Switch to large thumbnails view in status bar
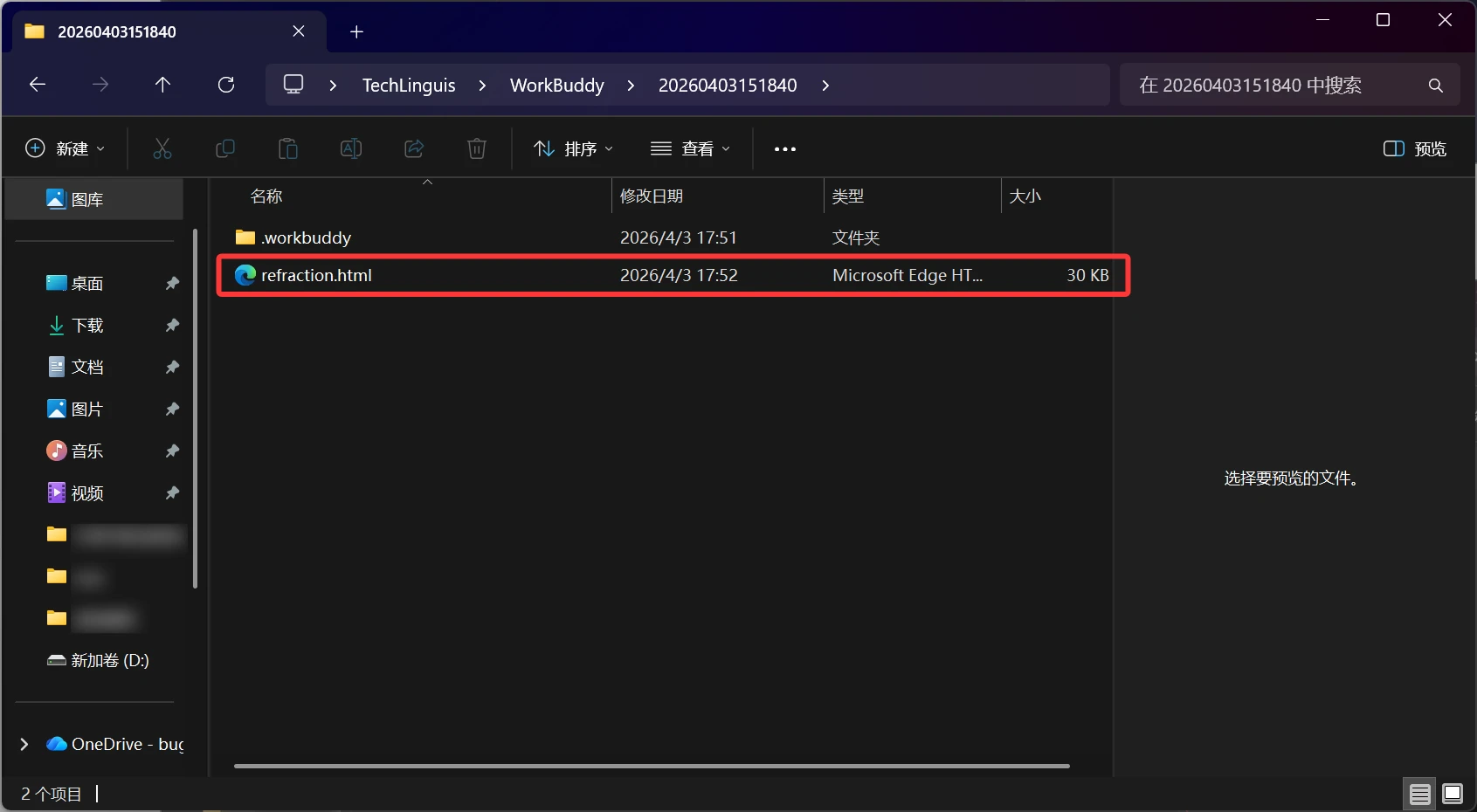The height and width of the screenshot is (812, 1477). (1453, 794)
